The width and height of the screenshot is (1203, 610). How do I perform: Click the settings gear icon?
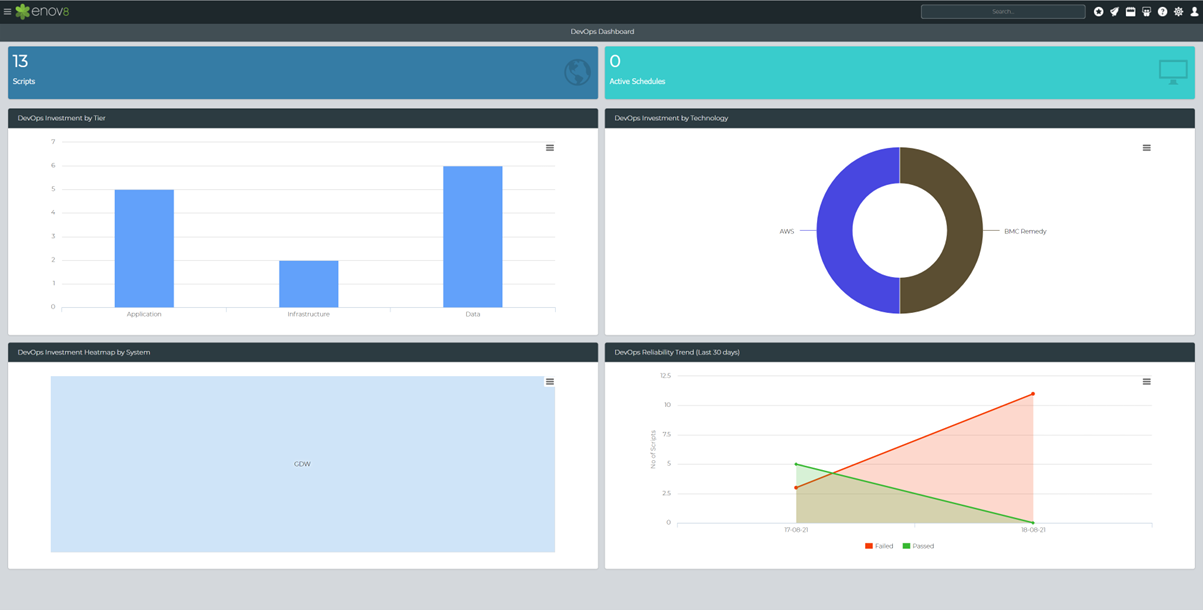pos(1179,11)
